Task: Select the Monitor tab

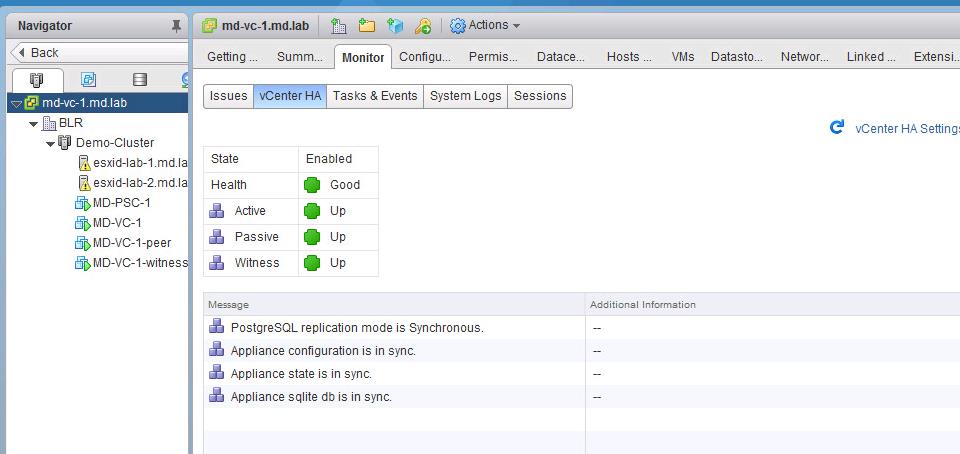Action: click(363, 58)
